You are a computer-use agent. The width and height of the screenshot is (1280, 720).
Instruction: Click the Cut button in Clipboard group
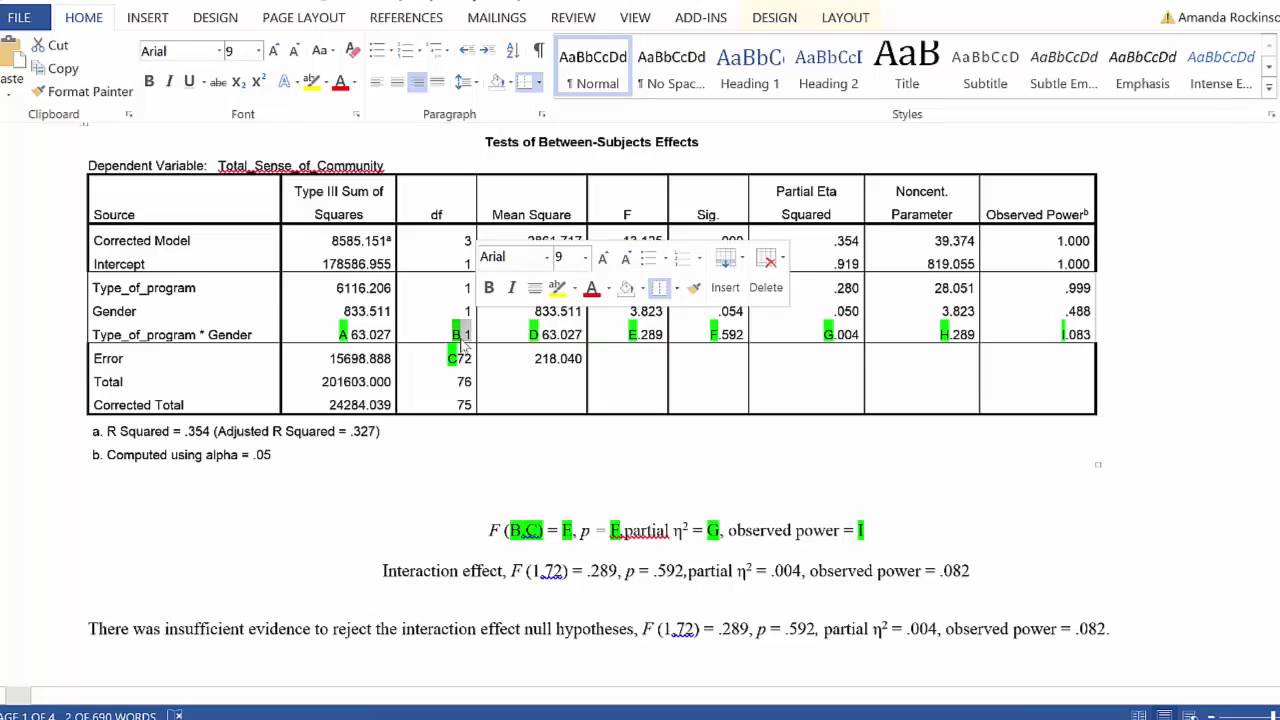tap(50, 45)
